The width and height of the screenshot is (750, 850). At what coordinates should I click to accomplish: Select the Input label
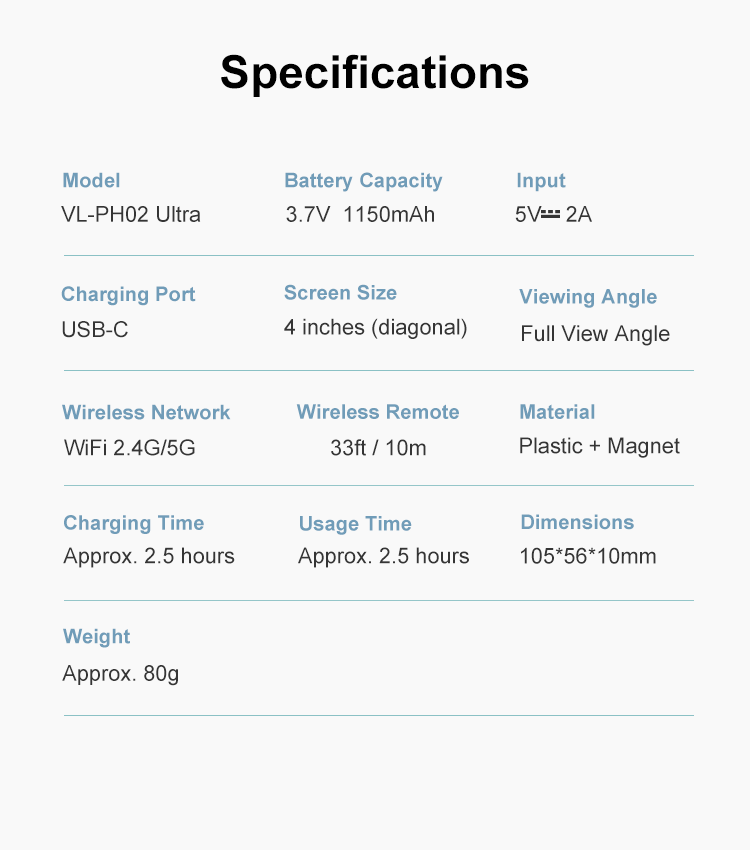coord(540,181)
